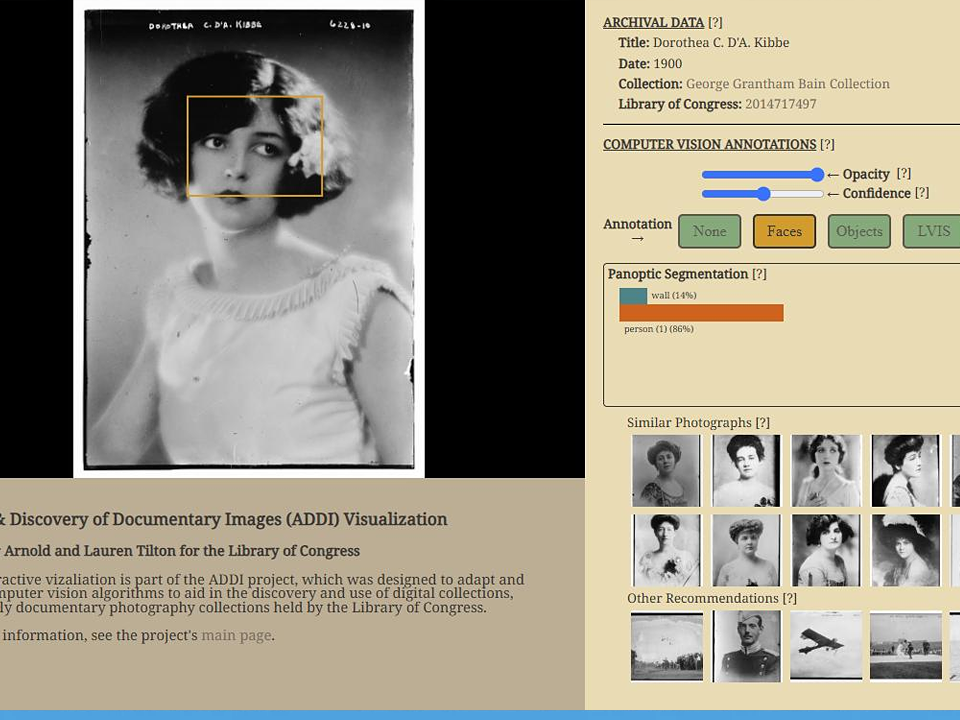Open fourth recommendation thumbnail with open field
The image size is (960, 720).
coord(906,645)
